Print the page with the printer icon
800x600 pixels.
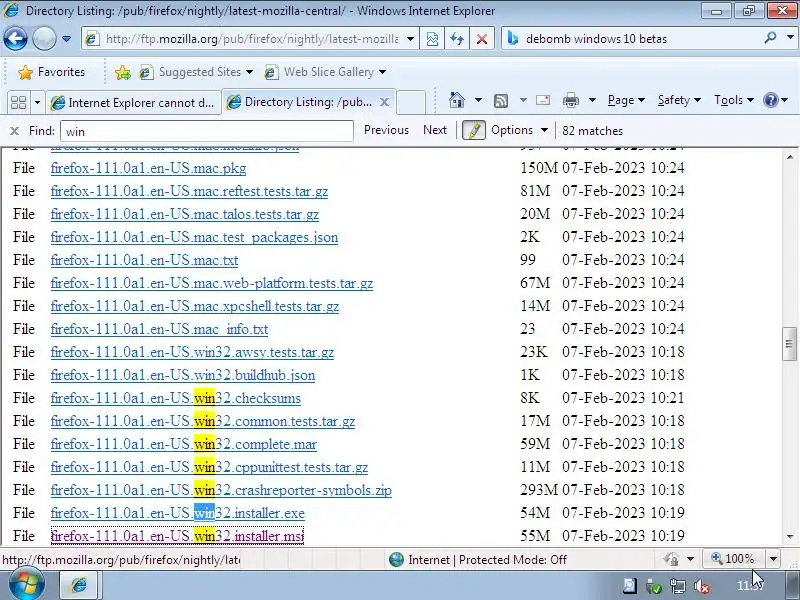(x=570, y=101)
